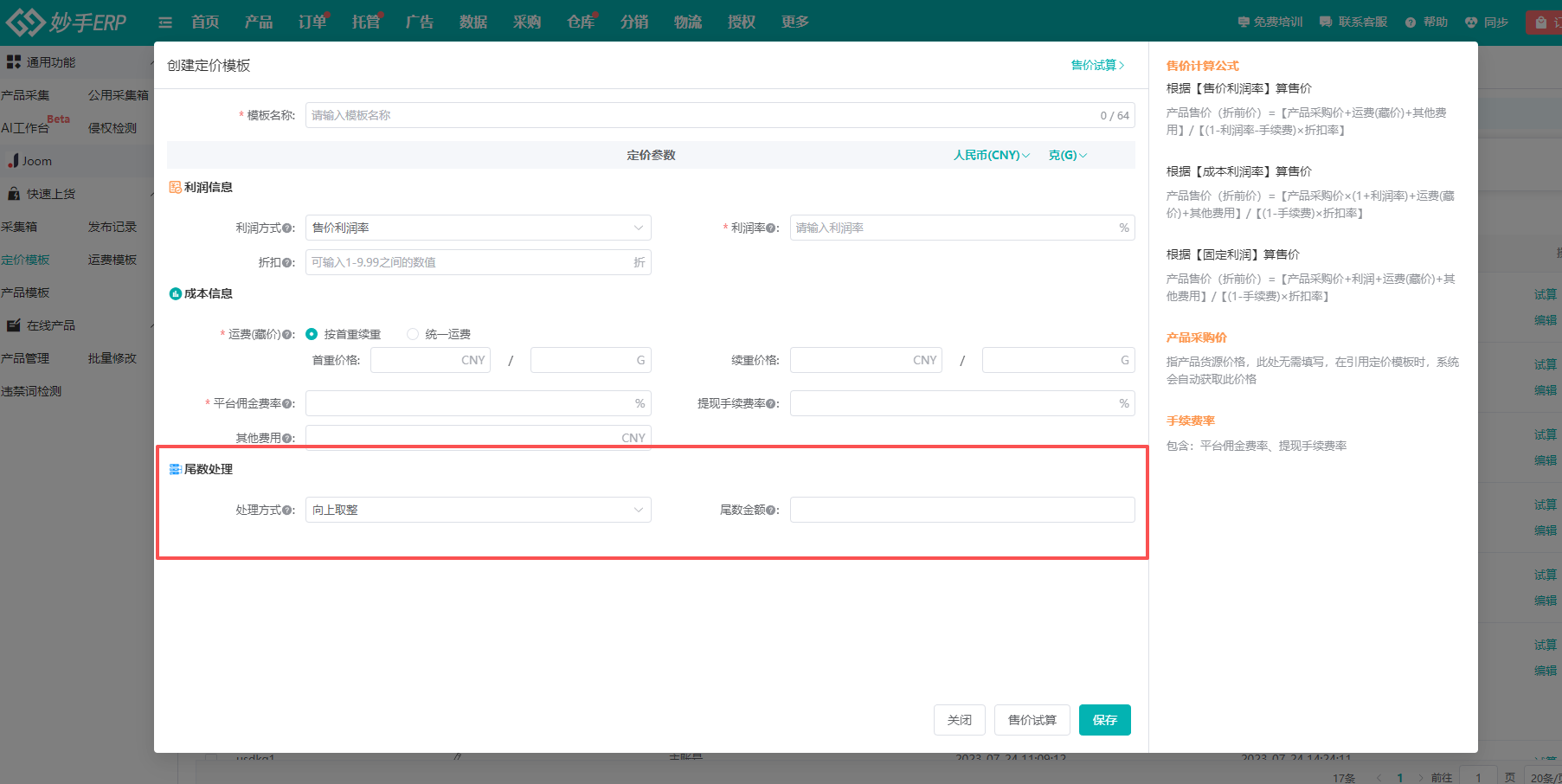Click the 保存 save button
1562x784 pixels.
coord(1104,719)
